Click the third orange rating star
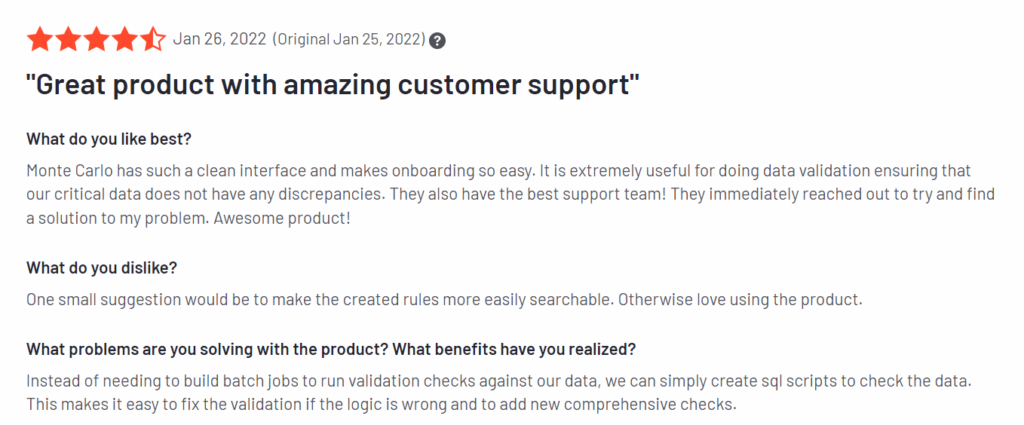1024x425 pixels. click(x=96, y=39)
